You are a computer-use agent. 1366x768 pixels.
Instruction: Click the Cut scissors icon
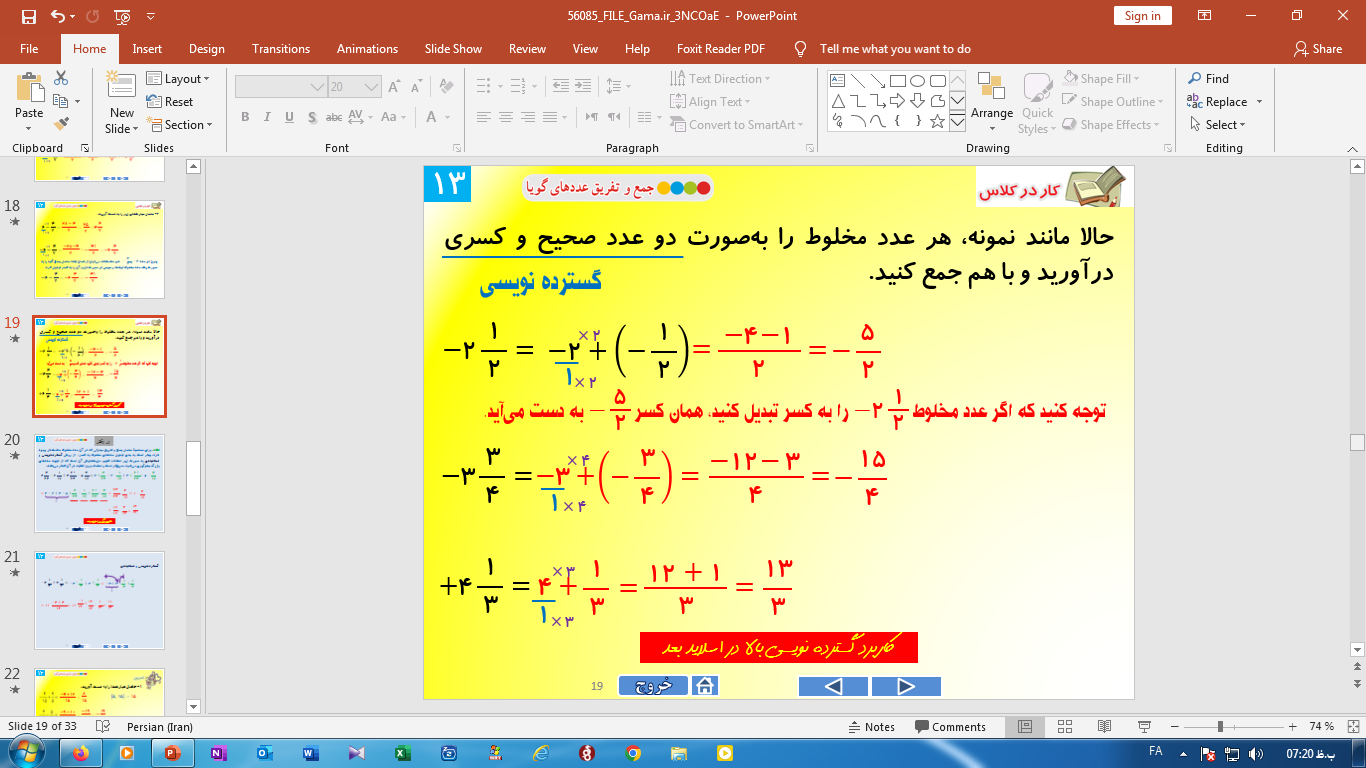pos(61,78)
